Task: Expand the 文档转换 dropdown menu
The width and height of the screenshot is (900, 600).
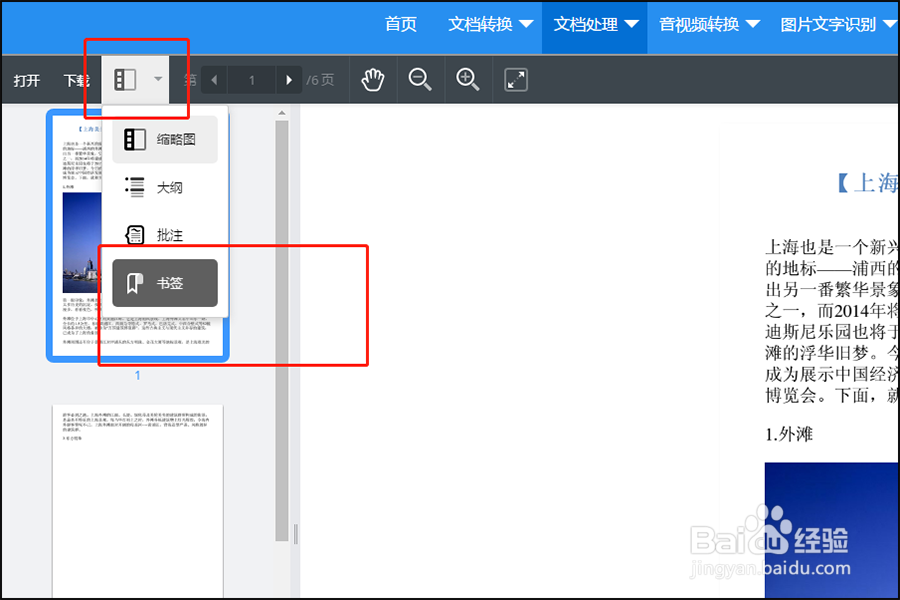Action: 491,25
